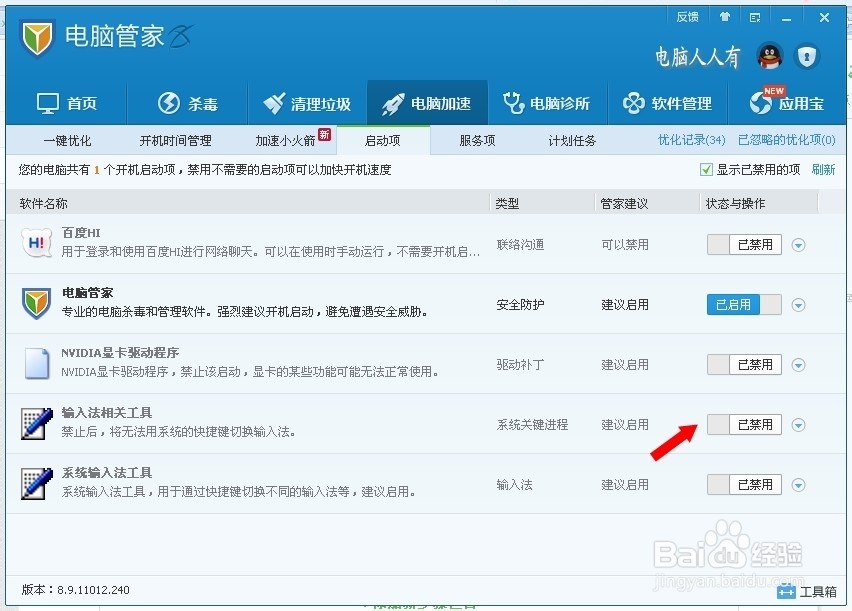This screenshot has height=611, width=852.
Task: Open the main menu icon in title bar
Action: pyautogui.click(x=755, y=17)
